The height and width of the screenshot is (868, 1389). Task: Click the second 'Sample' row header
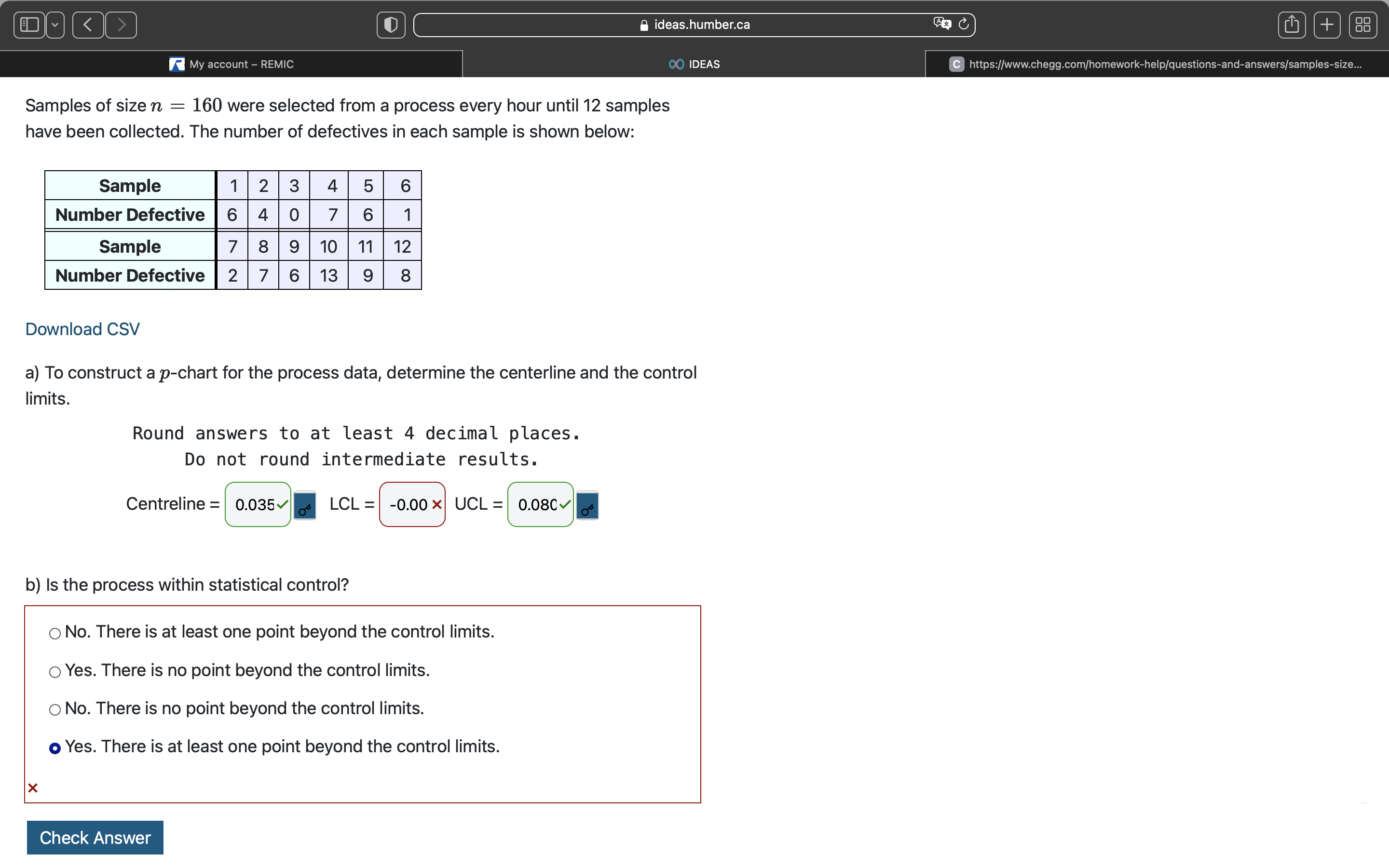[130, 247]
